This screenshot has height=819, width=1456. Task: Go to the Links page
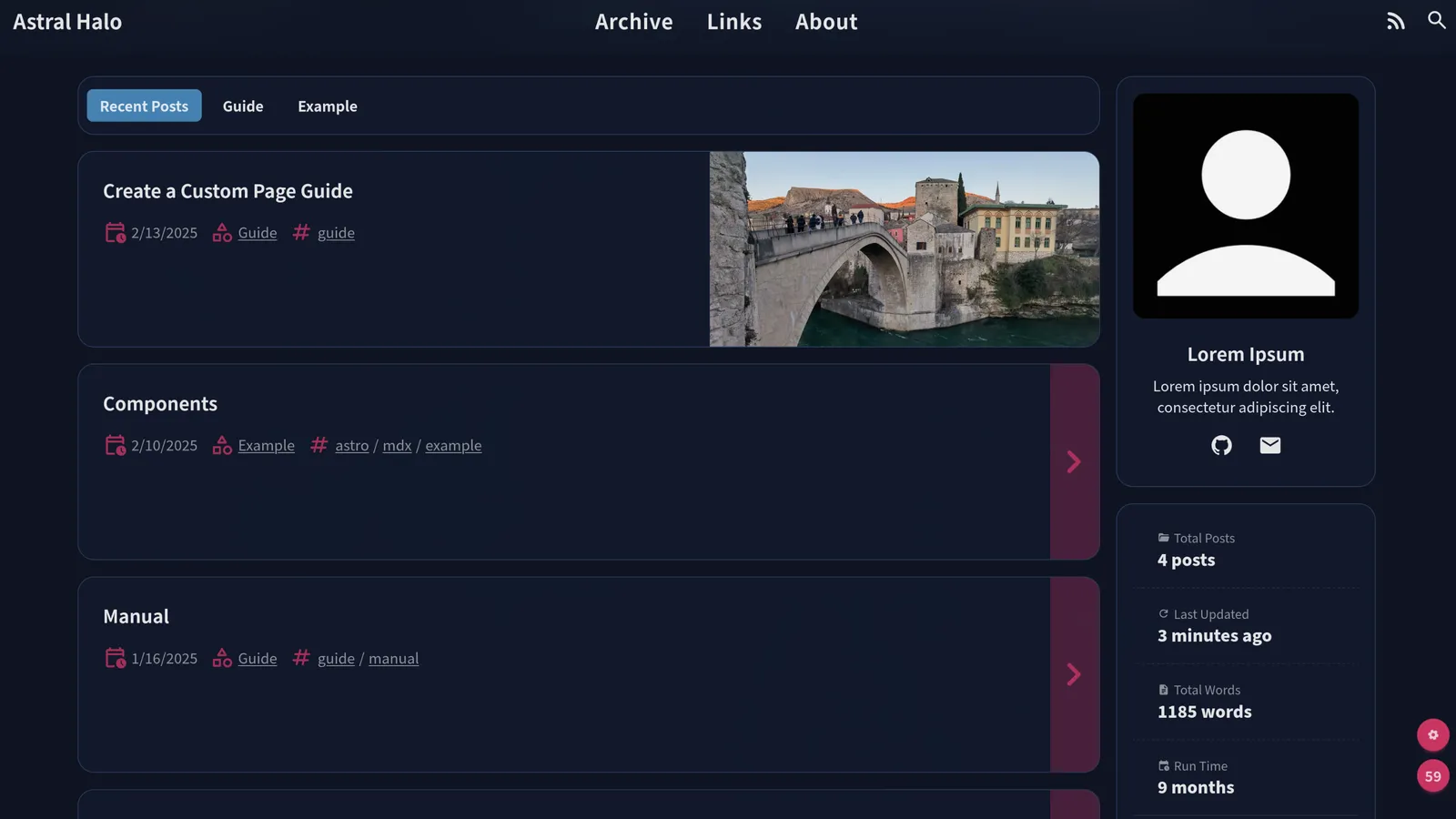(733, 22)
